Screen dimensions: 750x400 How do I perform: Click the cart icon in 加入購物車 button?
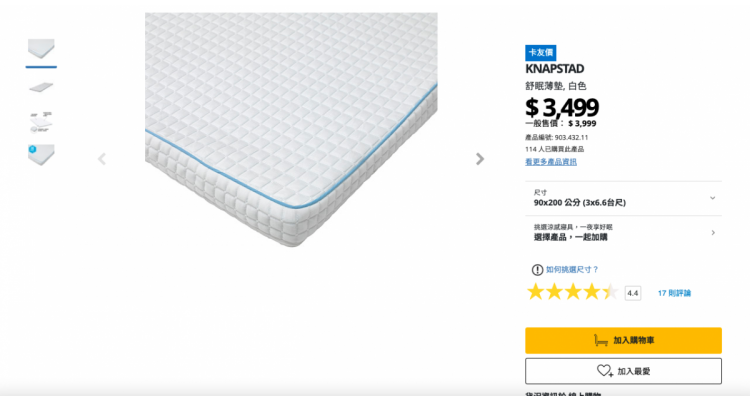[x=601, y=340]
